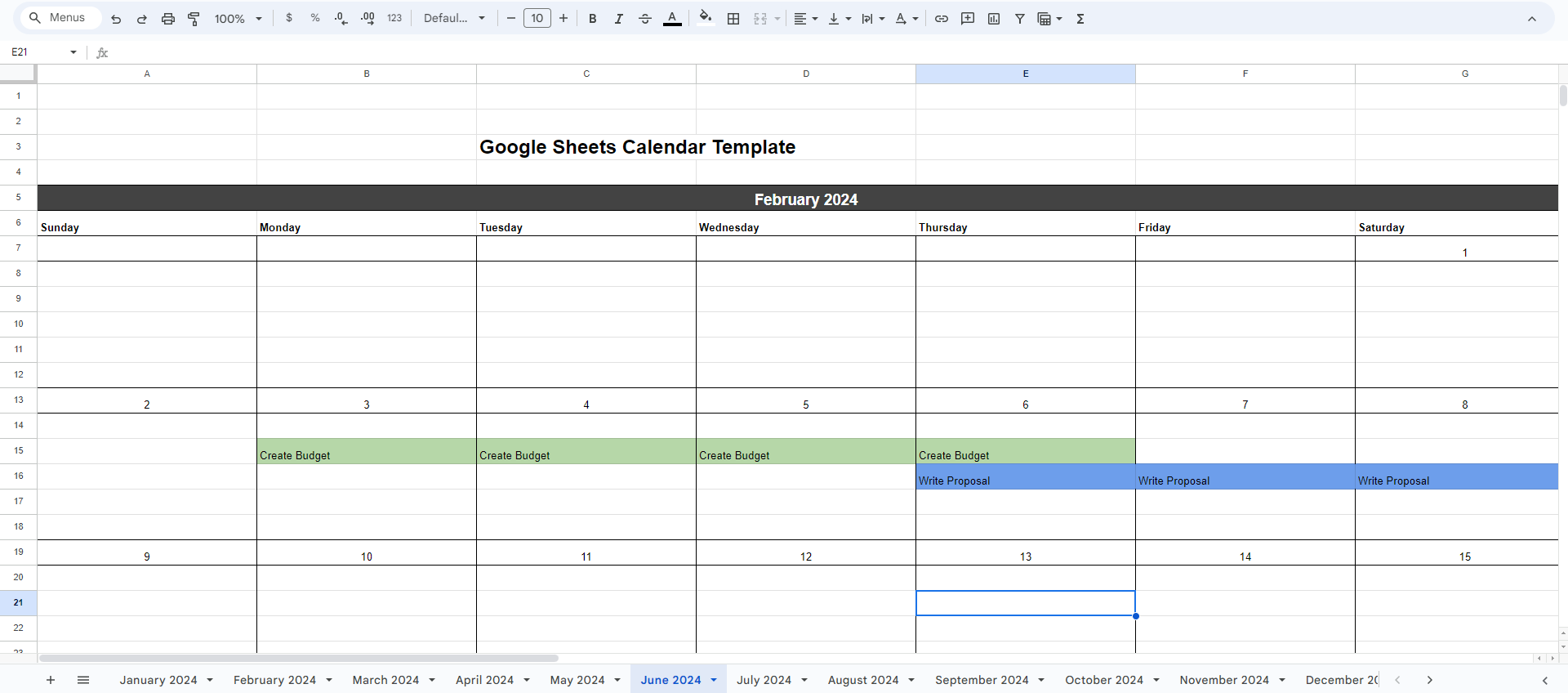This screenshot has width=1568, height=693.
Task: Select the Wednesday header cell
Action: coord(806,223)
